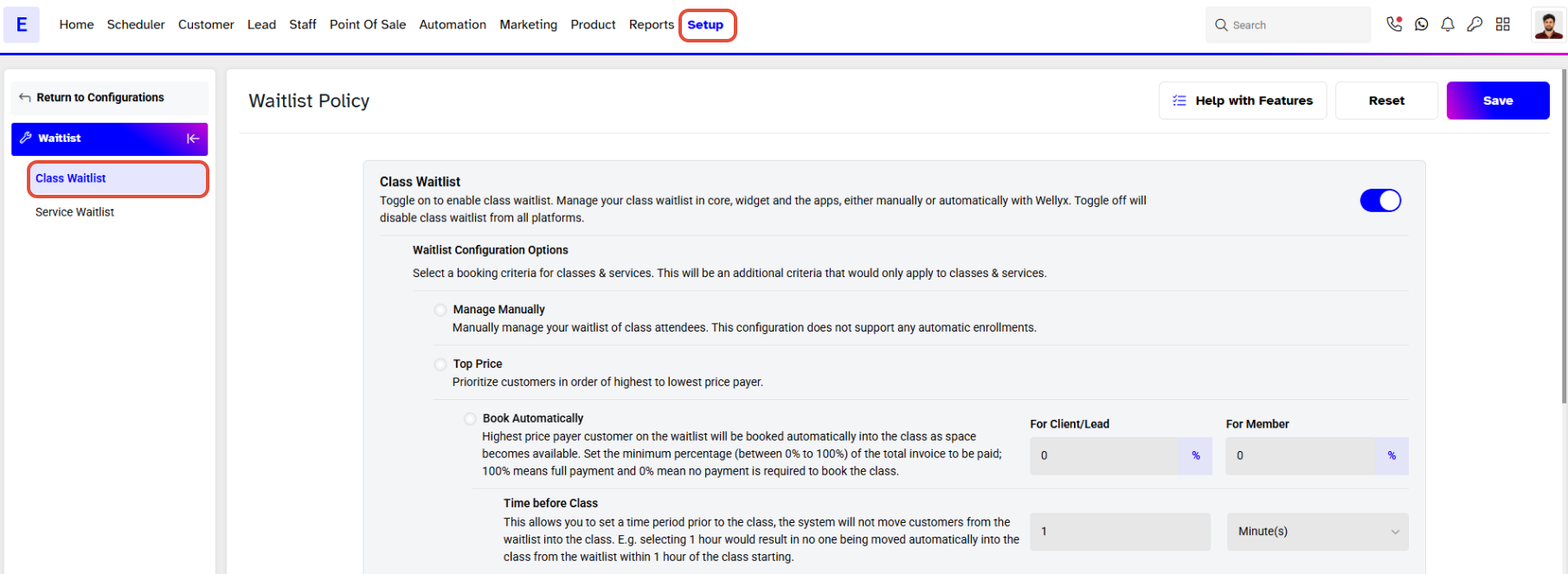The width and height of the screenshot is (1568, 574).
Task: Open the Staff menu
Action: pyautogui.click(x=303, y=24)
